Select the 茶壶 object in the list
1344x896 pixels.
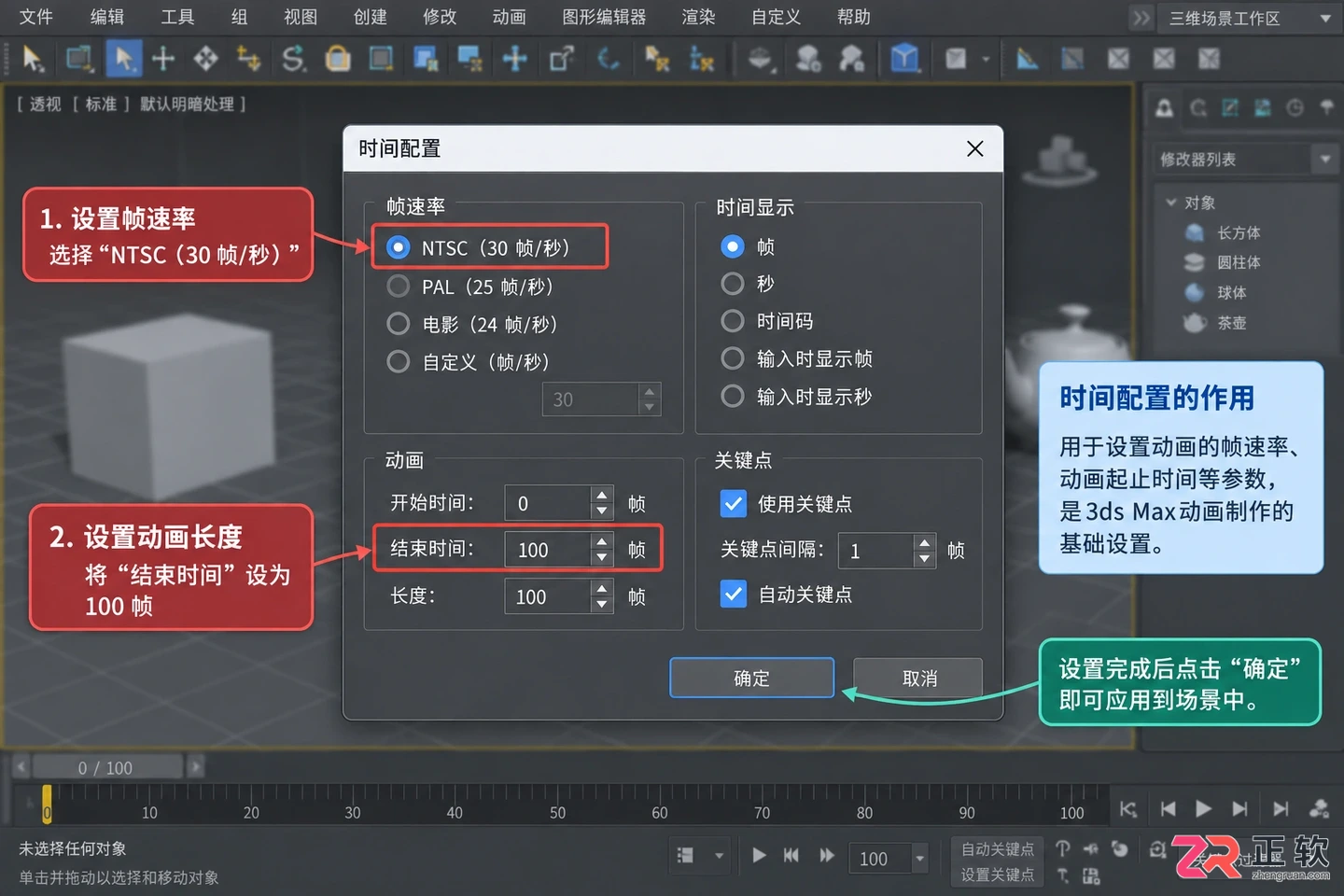1217,323
